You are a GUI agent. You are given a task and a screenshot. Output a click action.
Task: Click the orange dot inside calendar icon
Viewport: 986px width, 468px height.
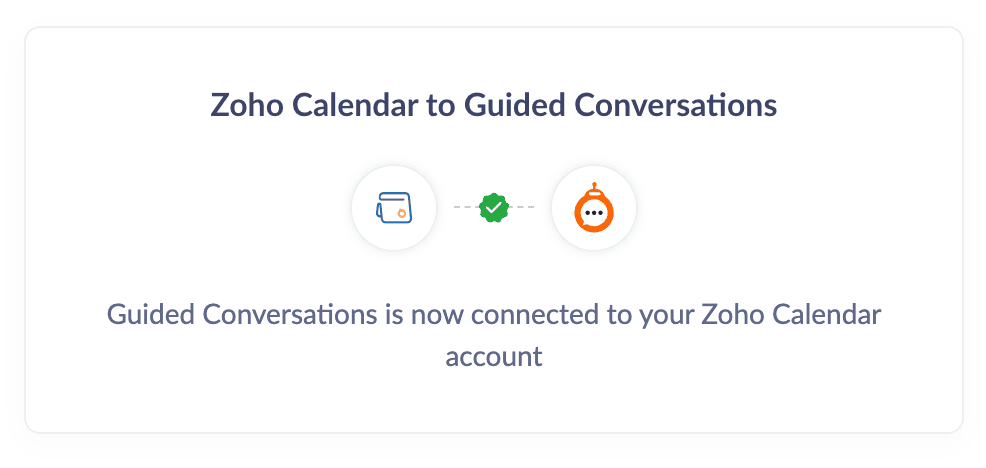pos(401,213)
